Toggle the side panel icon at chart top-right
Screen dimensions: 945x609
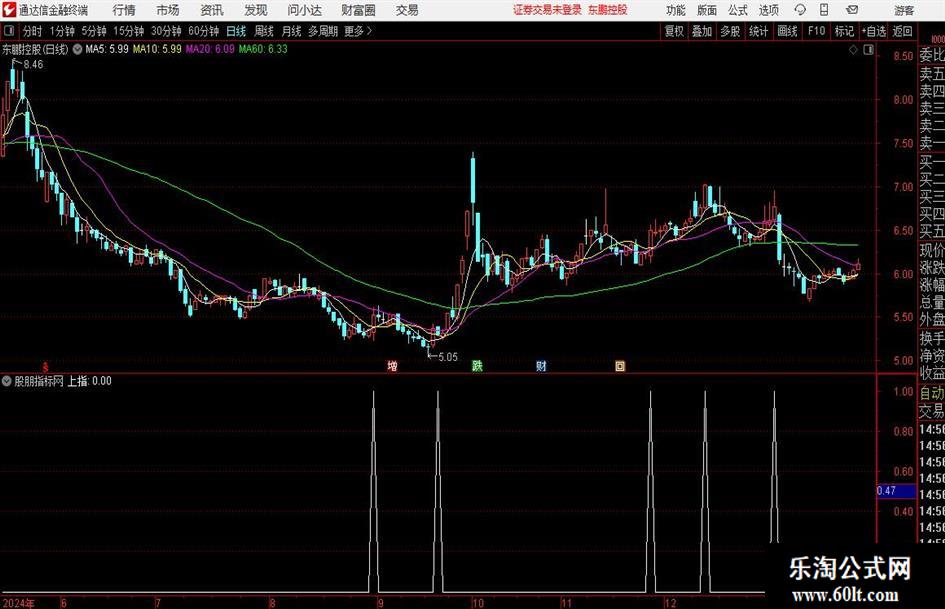[868, 50]
